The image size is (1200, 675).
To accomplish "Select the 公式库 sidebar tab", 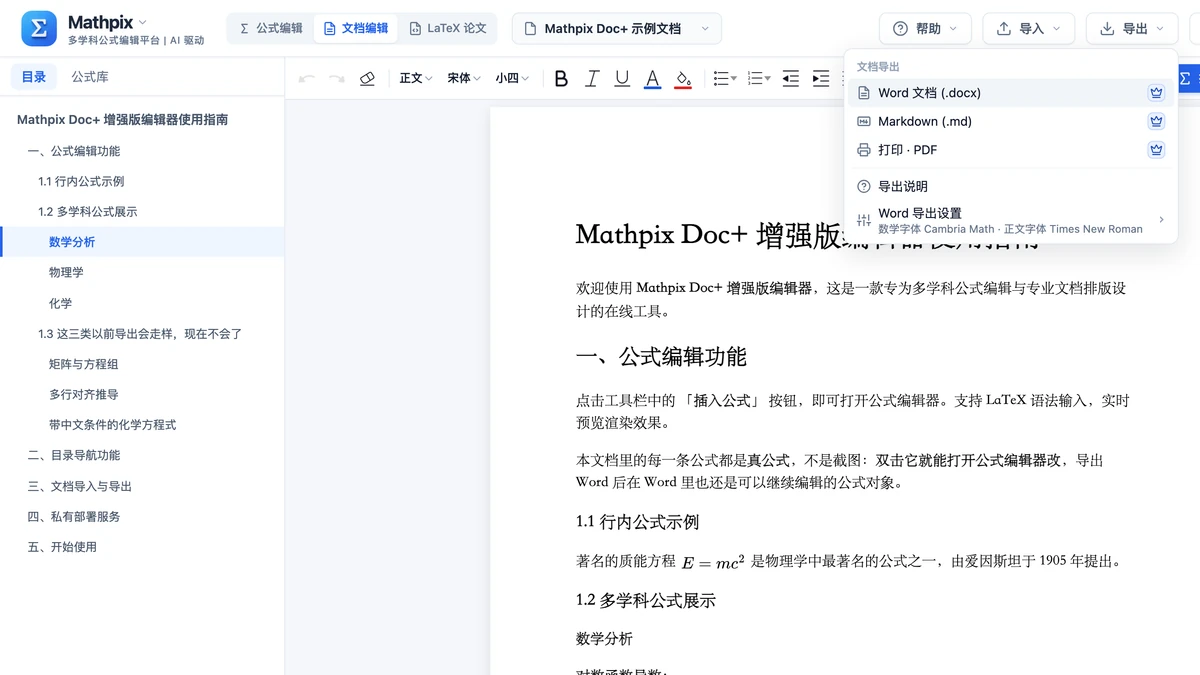I will [x=90, y=77].
